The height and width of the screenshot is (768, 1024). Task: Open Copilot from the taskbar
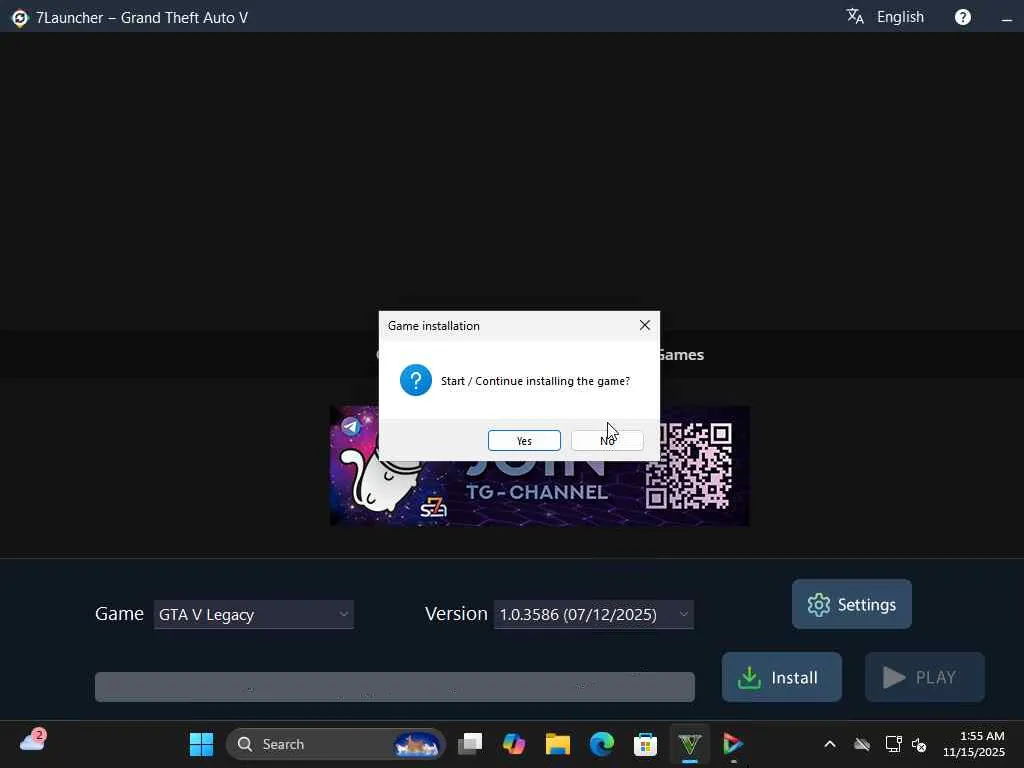click(x=514, y=744)
